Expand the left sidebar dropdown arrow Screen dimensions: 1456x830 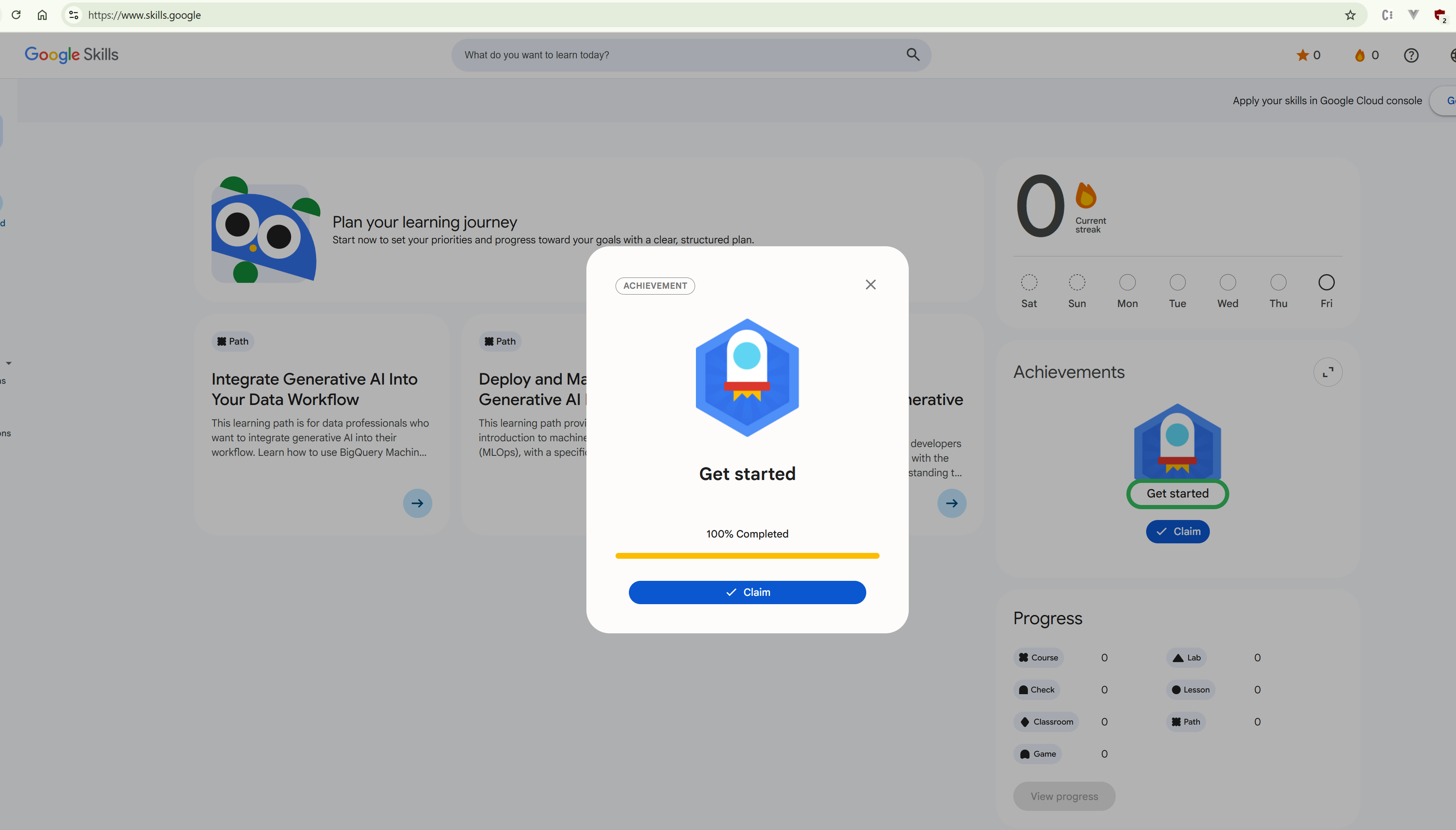coord(9,363)
